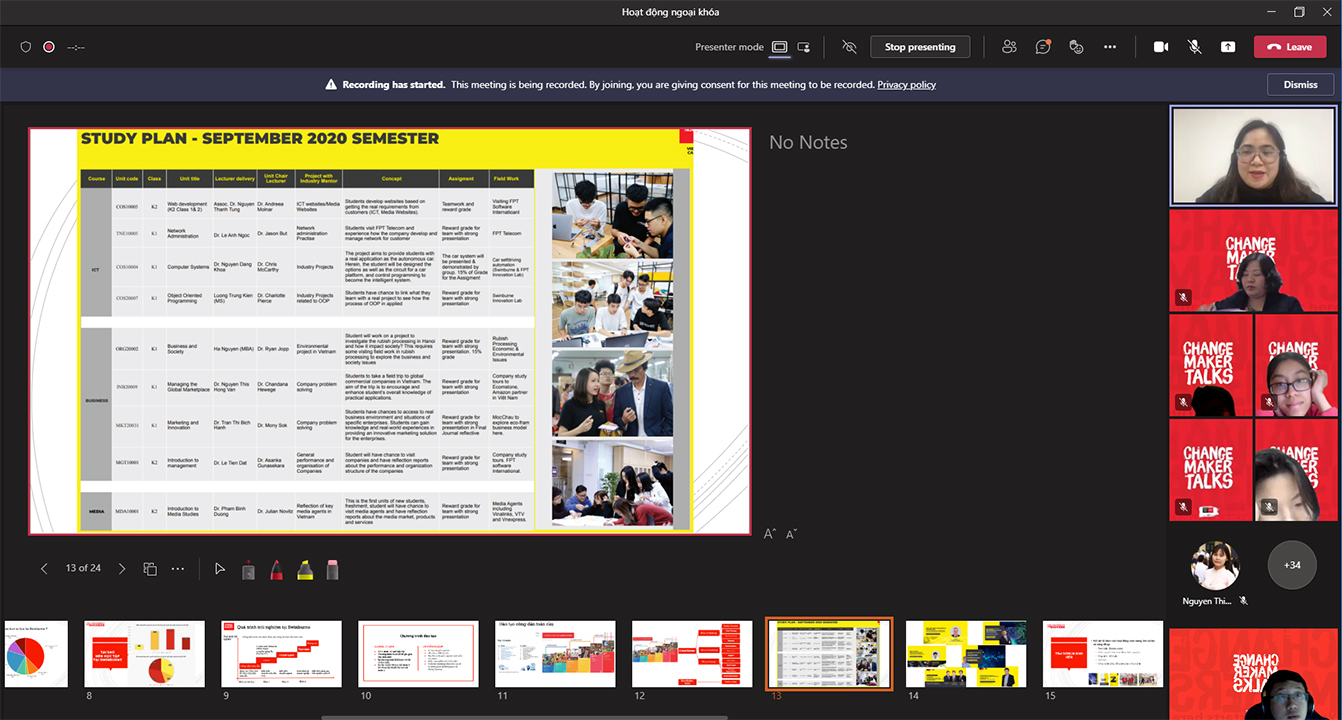Open the meeting chat

[x=1043, y=47]
